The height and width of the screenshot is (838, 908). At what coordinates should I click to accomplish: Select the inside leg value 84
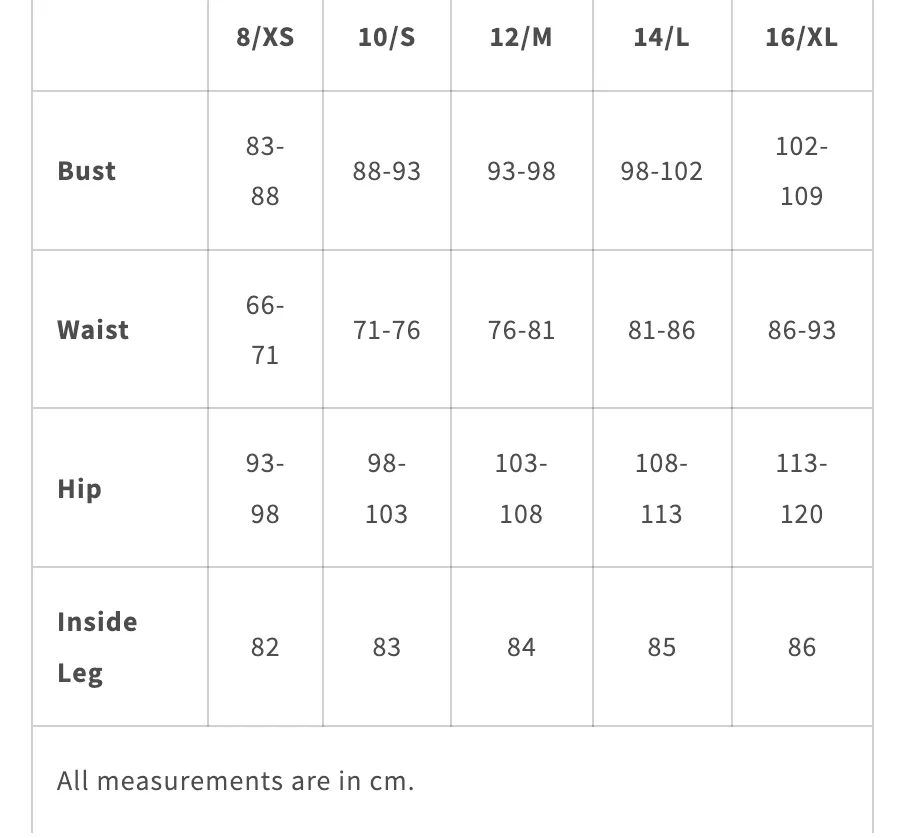pos(521,647)
